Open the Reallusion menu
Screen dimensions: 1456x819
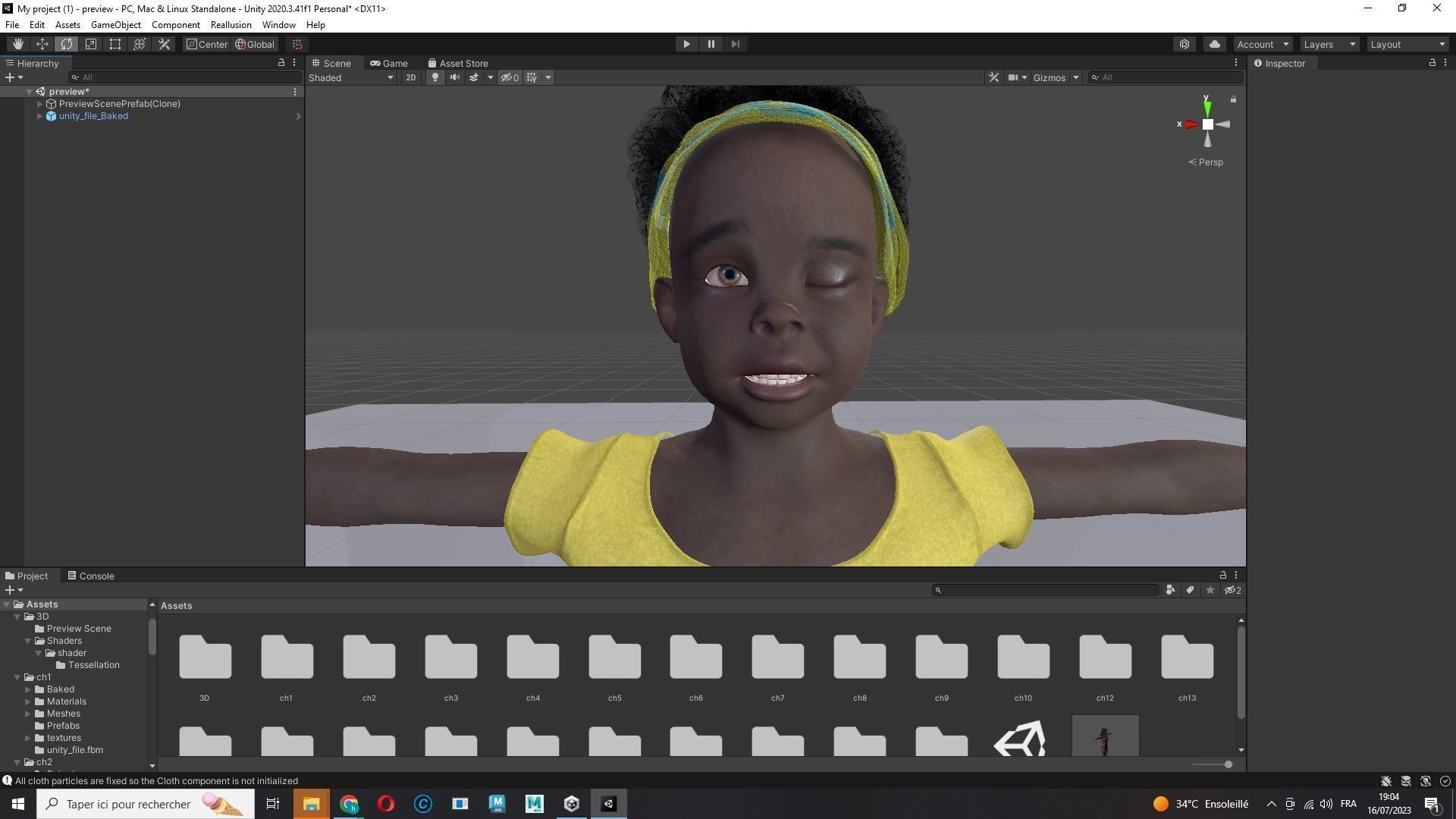click(x=231, y=25)
